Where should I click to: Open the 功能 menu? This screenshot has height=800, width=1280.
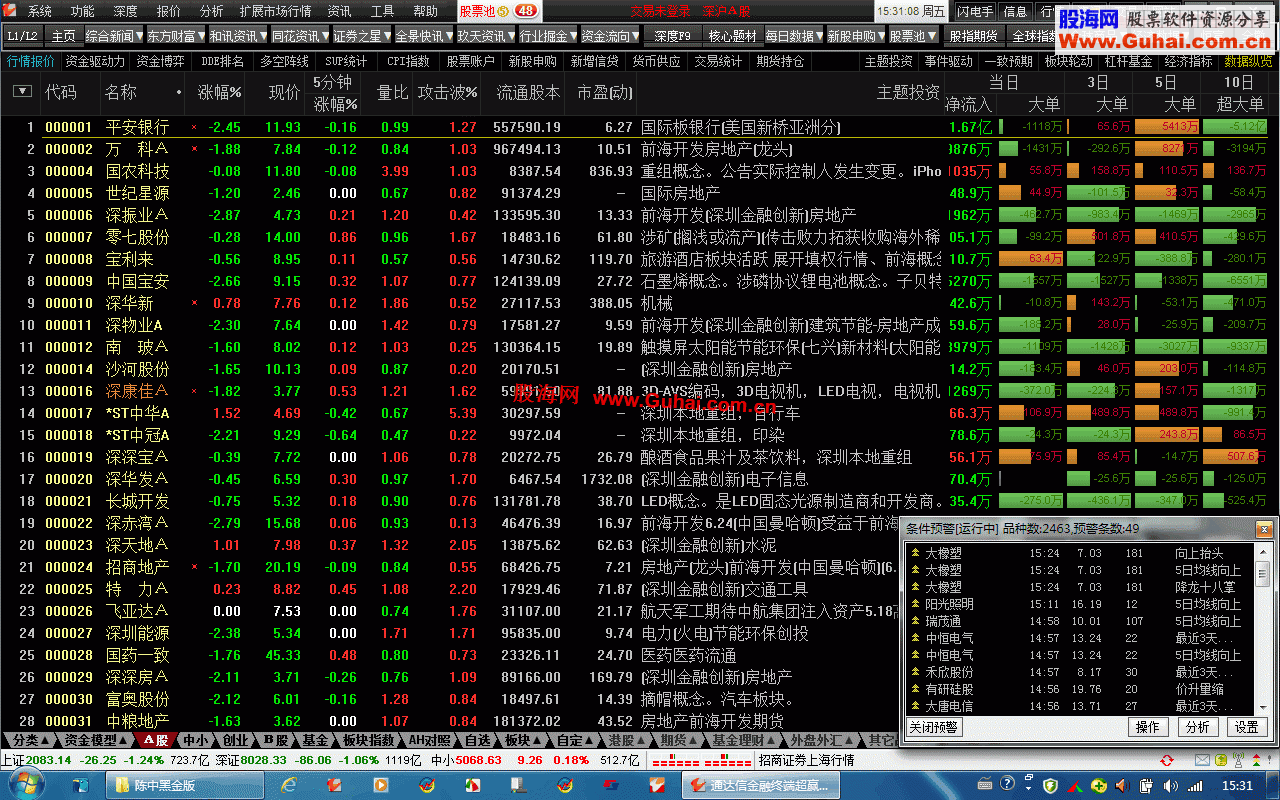pos(83,11)
